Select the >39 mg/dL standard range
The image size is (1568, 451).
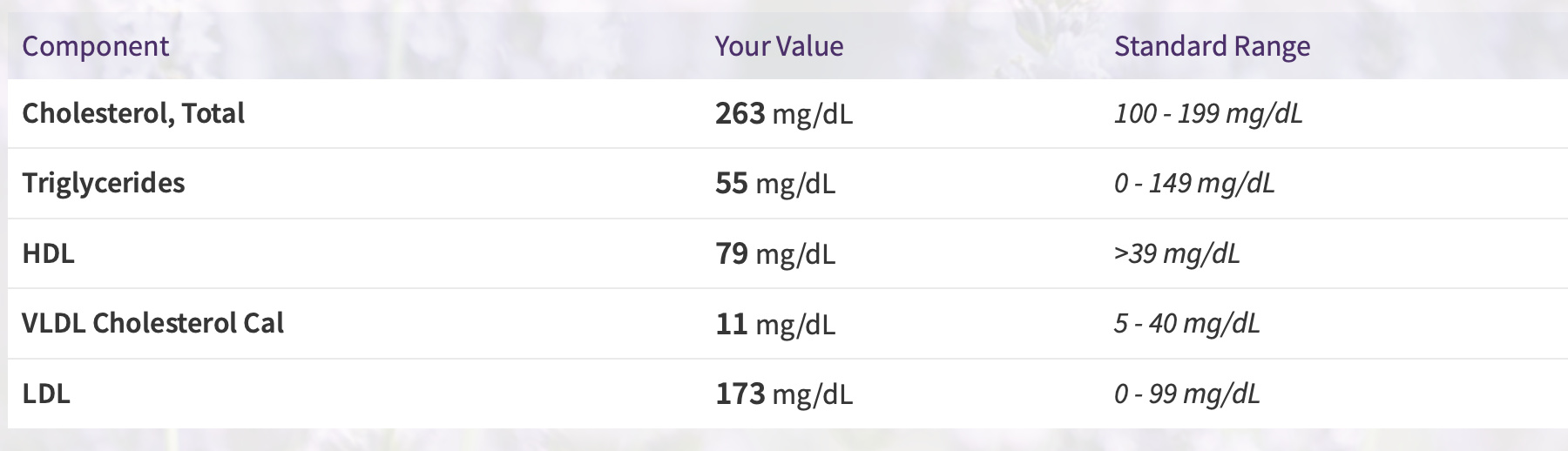[x=1177, y=254]
